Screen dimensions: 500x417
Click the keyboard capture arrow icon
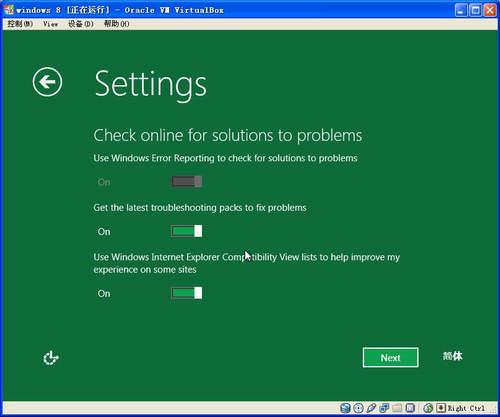441,408
